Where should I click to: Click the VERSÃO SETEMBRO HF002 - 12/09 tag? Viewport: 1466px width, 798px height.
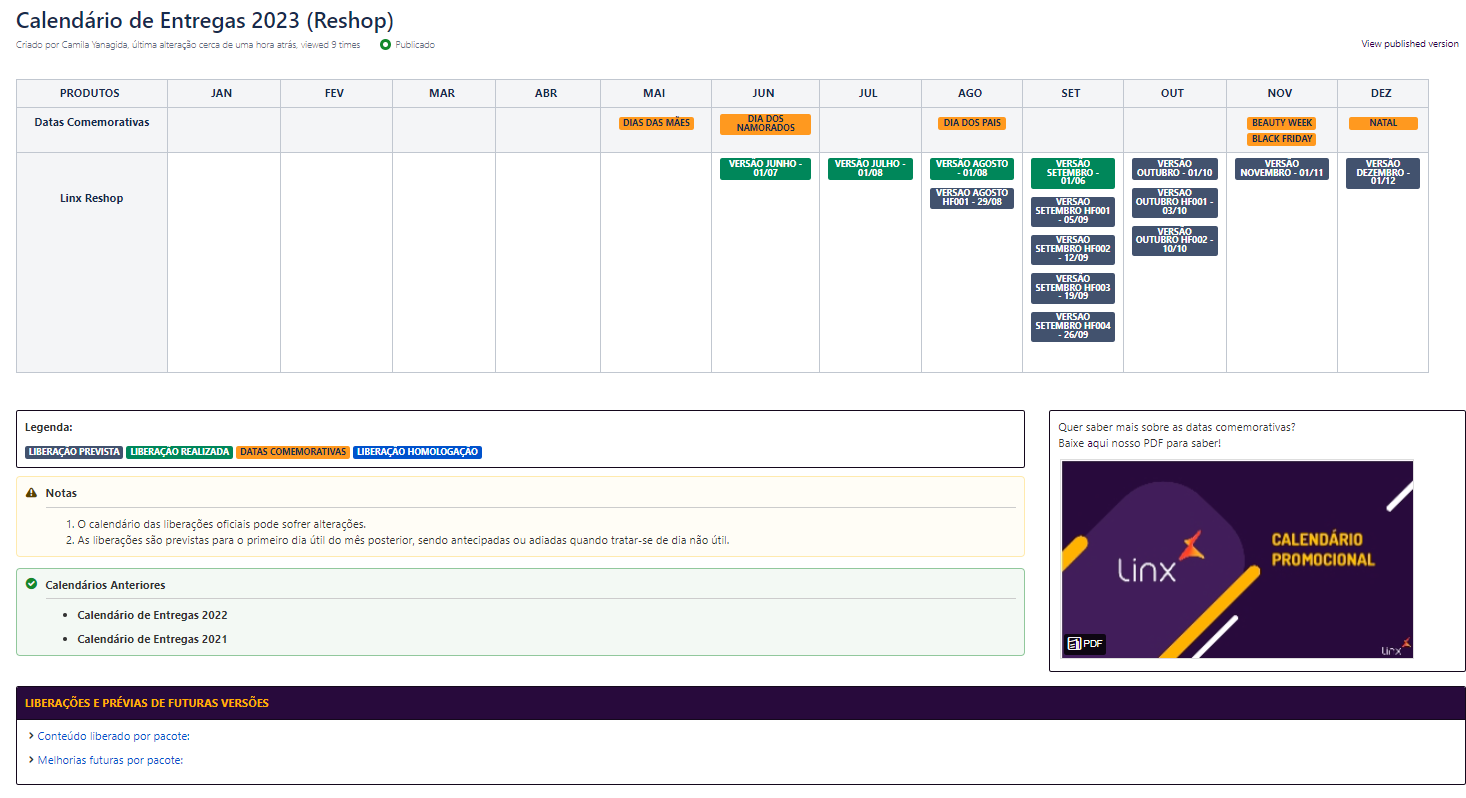click(1073, 250)
